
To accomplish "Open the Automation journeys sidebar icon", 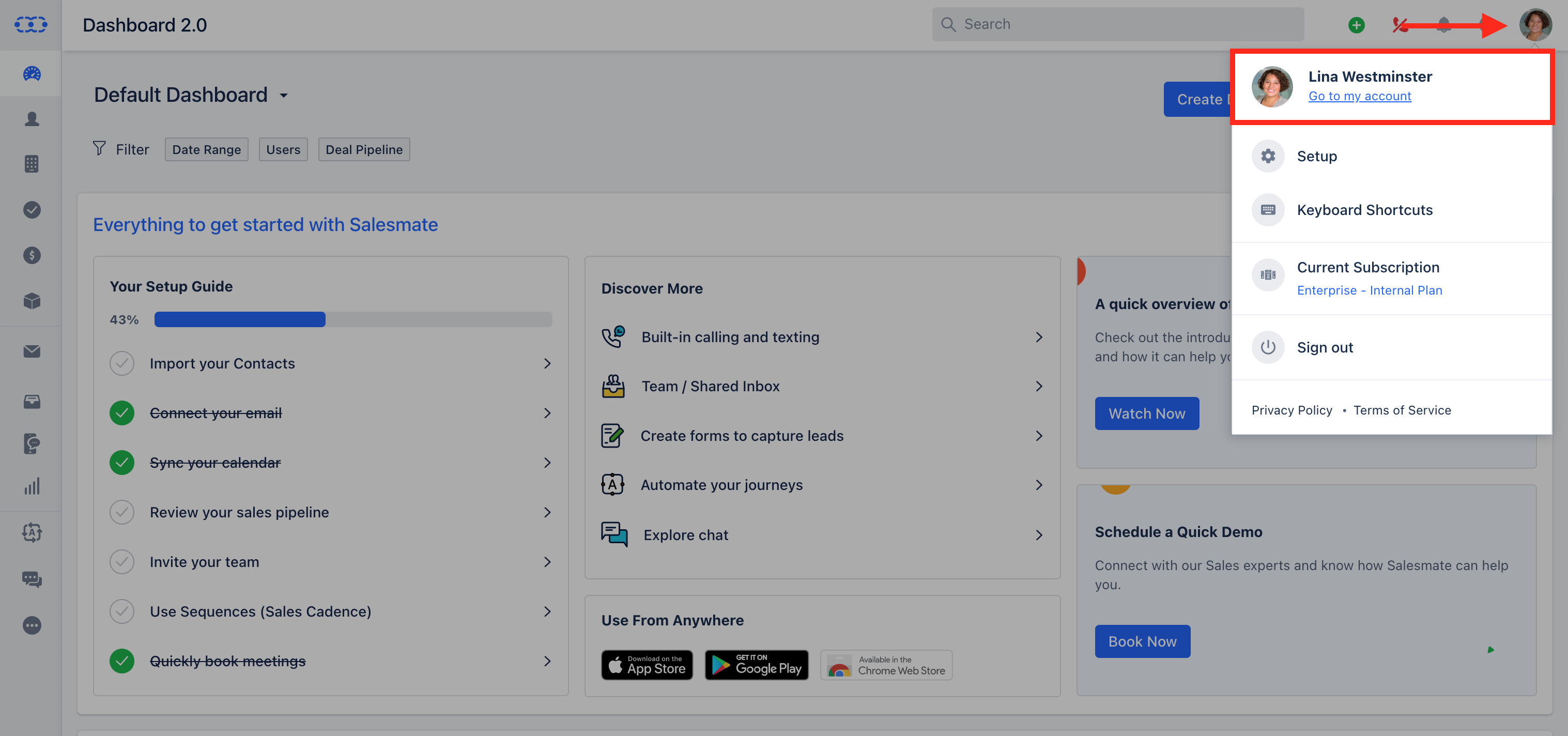I will [x=32, y=533].
